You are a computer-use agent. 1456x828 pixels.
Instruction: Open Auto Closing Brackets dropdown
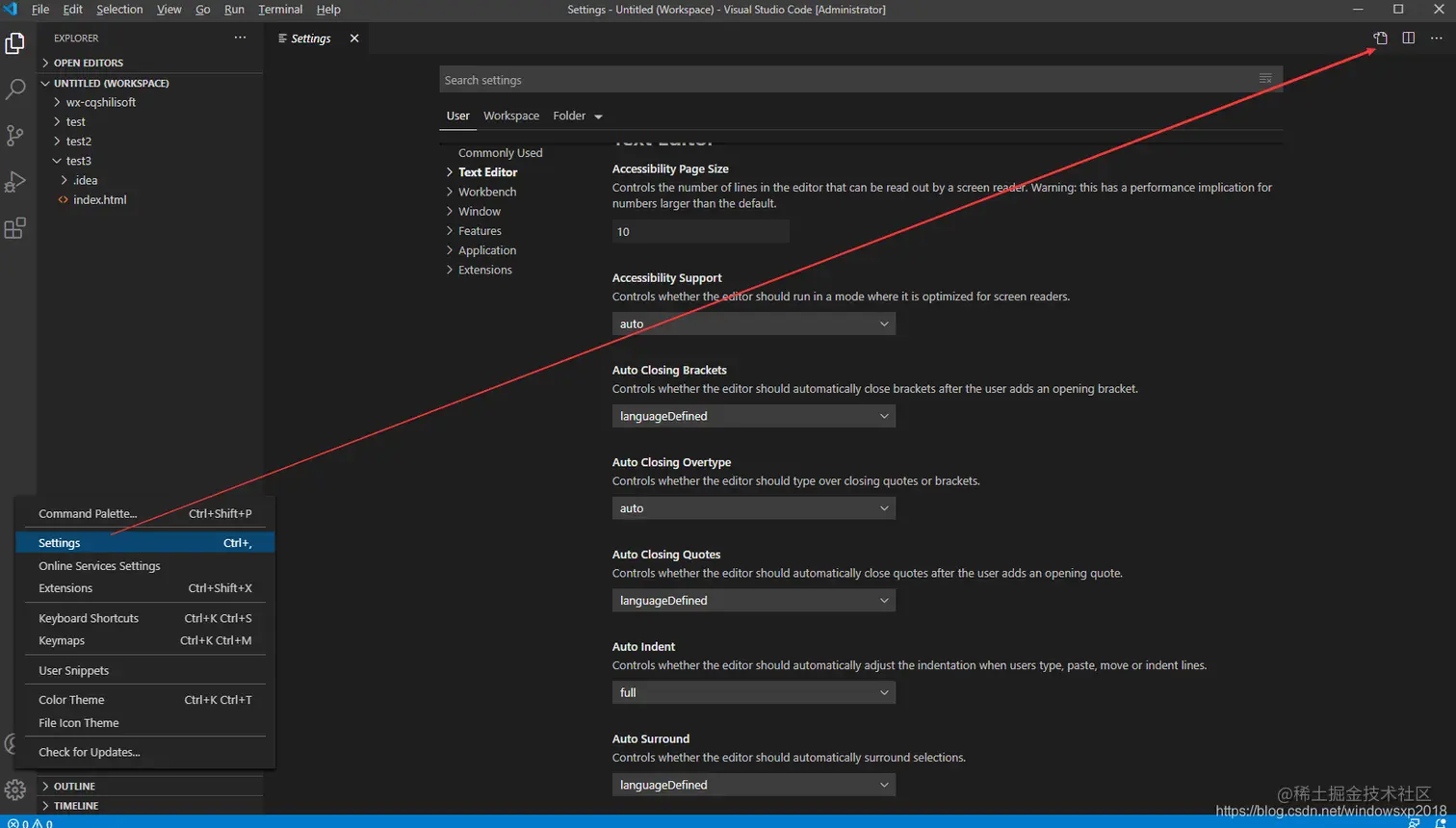tap(753, 416)
